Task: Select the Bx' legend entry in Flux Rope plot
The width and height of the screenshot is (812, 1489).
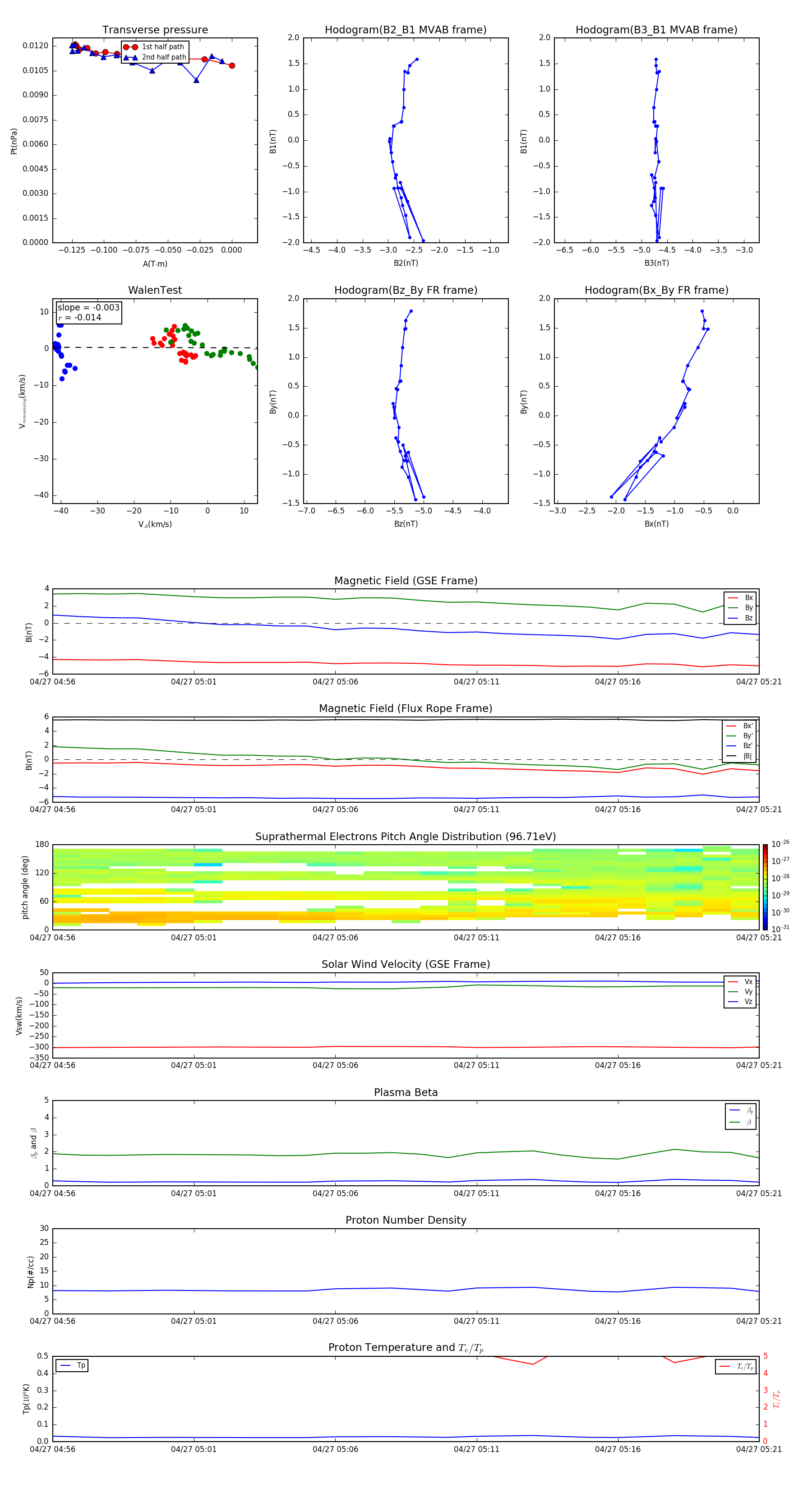Action: coord(740,726)
